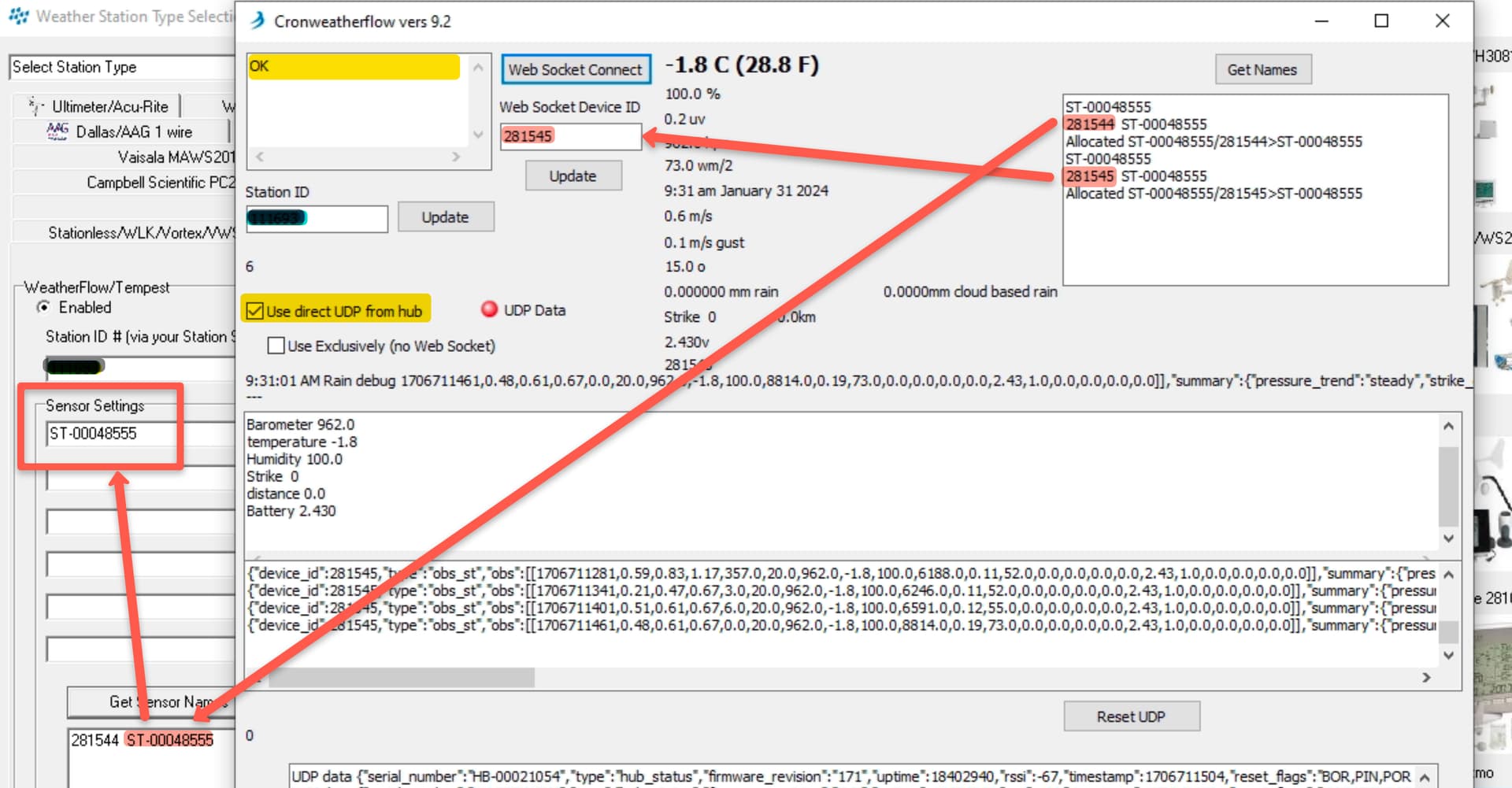Click Update under Web Socket Device ID
1512x788 pixels.
tap(573, 176)
